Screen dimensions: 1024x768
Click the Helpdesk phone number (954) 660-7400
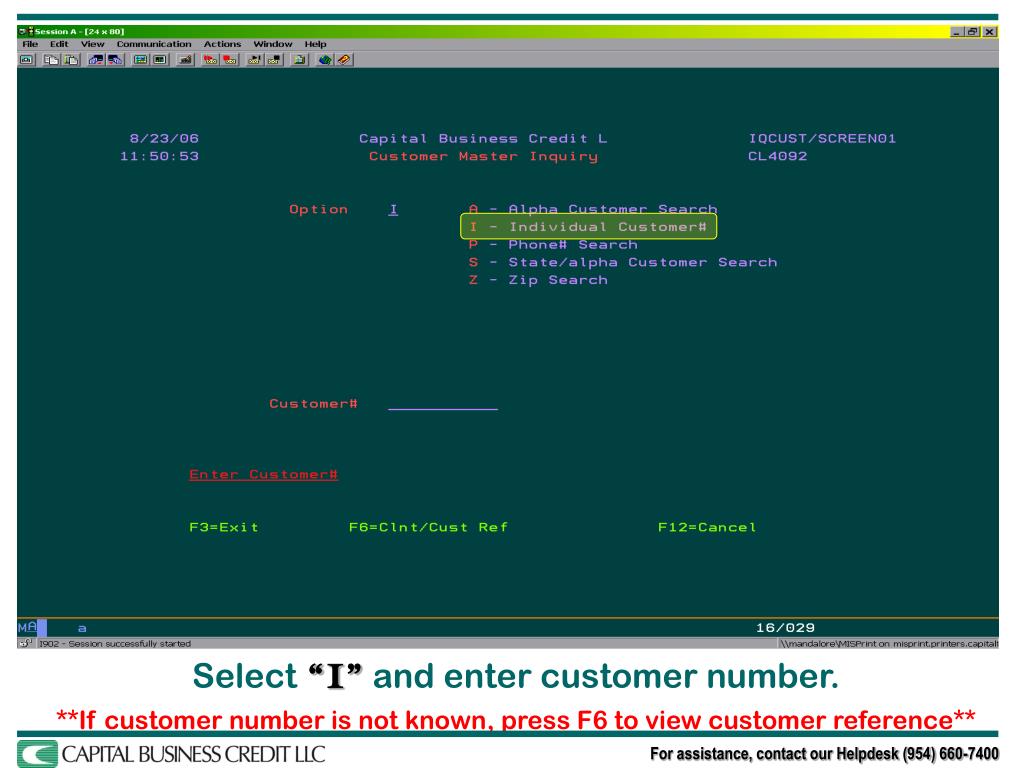(950, 754)
